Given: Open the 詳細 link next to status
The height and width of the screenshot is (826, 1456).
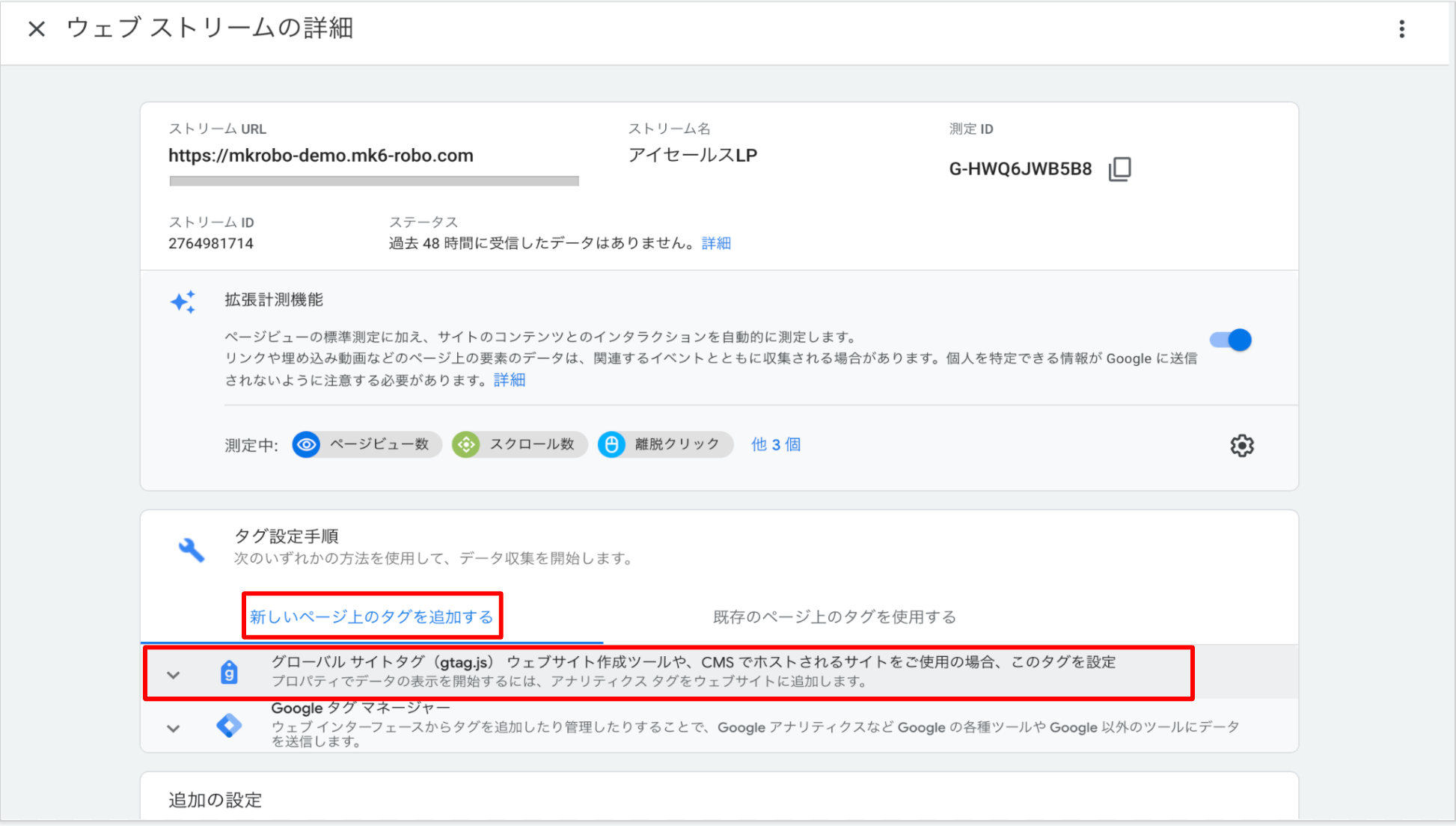Looking at the screenshot, I should (x=716, y=243).
